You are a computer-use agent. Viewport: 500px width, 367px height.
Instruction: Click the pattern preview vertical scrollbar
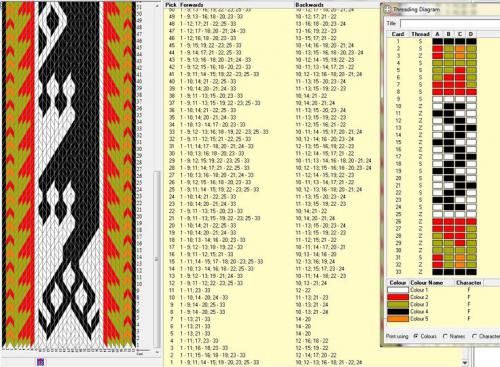157,178
